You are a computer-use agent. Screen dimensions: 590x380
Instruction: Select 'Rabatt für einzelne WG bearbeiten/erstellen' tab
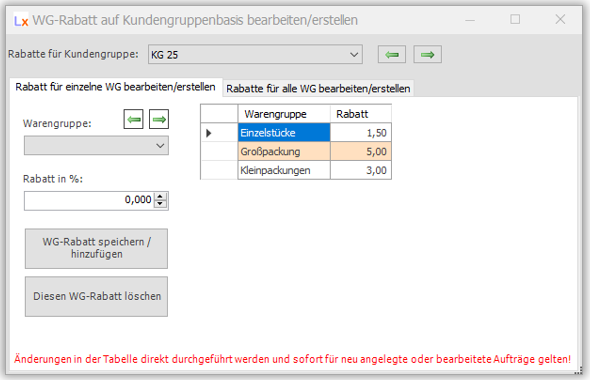click(115, 87)
